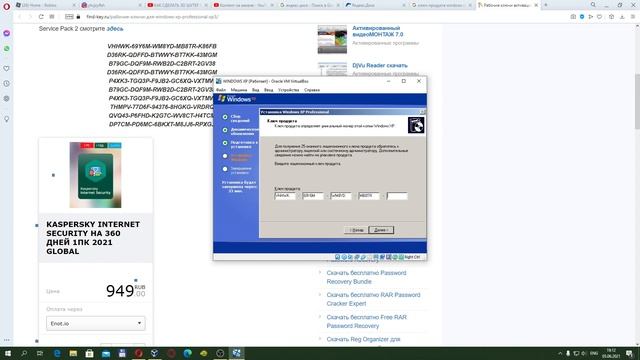Open a new browser tab with plus

[x=546, y=5]
